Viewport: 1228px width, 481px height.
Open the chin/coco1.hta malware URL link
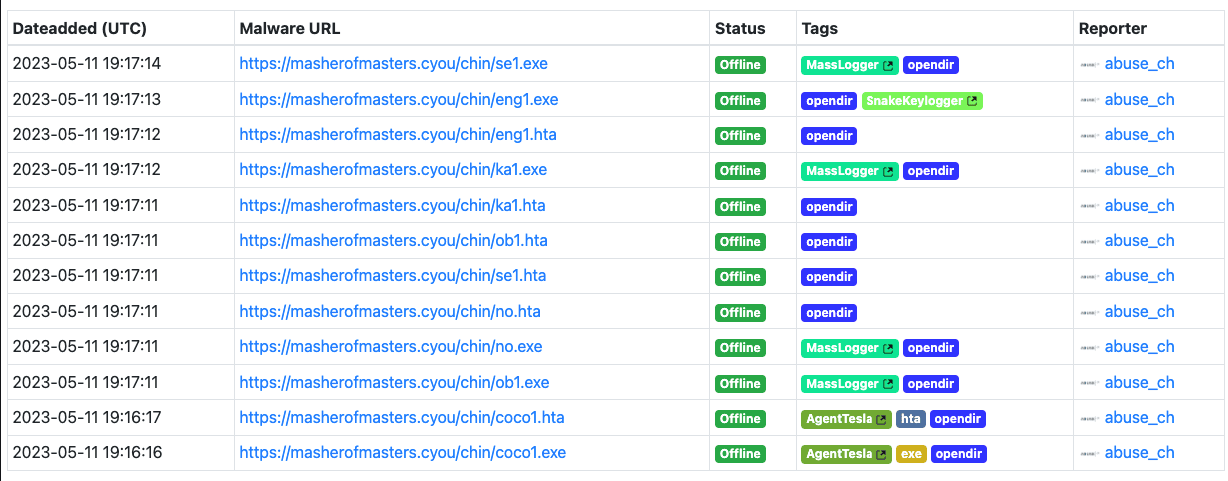(x=402, y=418)
